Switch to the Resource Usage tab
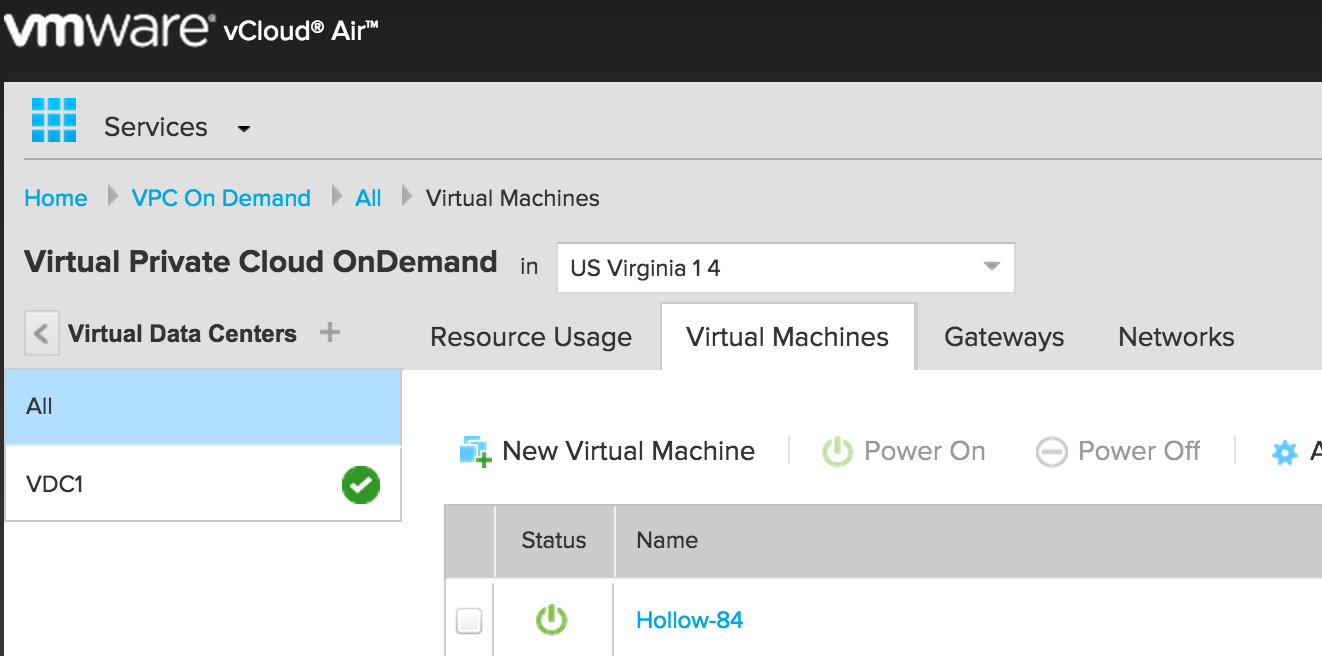This screenshot has width=1322, height=656. 530,338
